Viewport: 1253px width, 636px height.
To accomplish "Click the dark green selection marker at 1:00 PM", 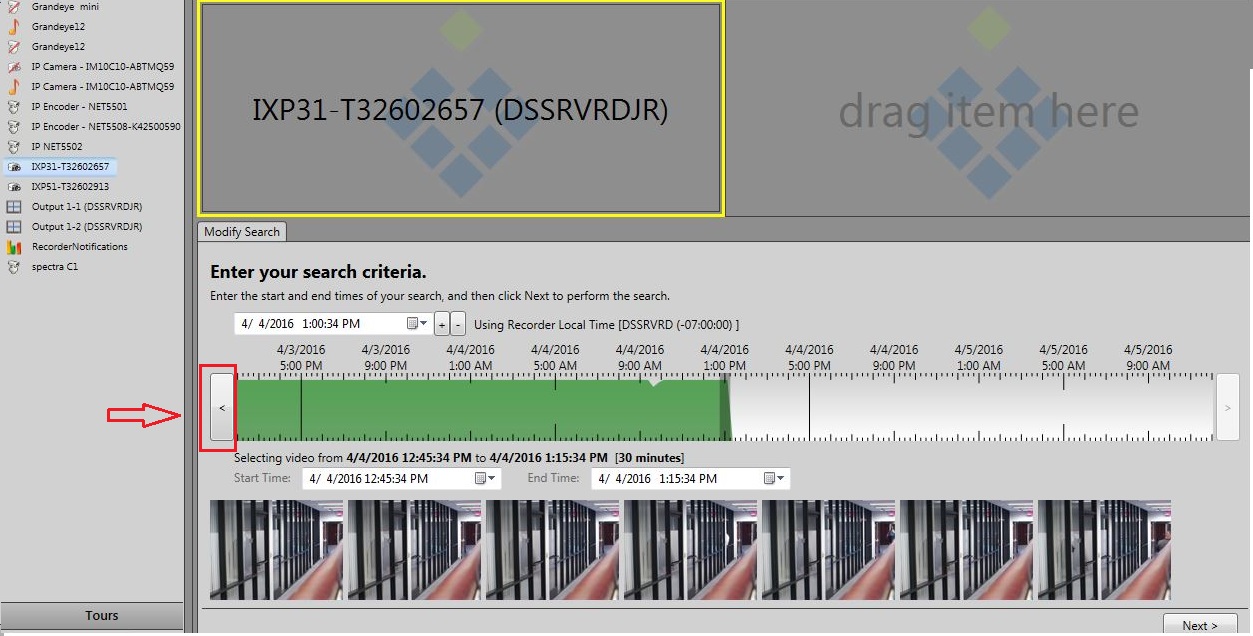I will 725,409.
